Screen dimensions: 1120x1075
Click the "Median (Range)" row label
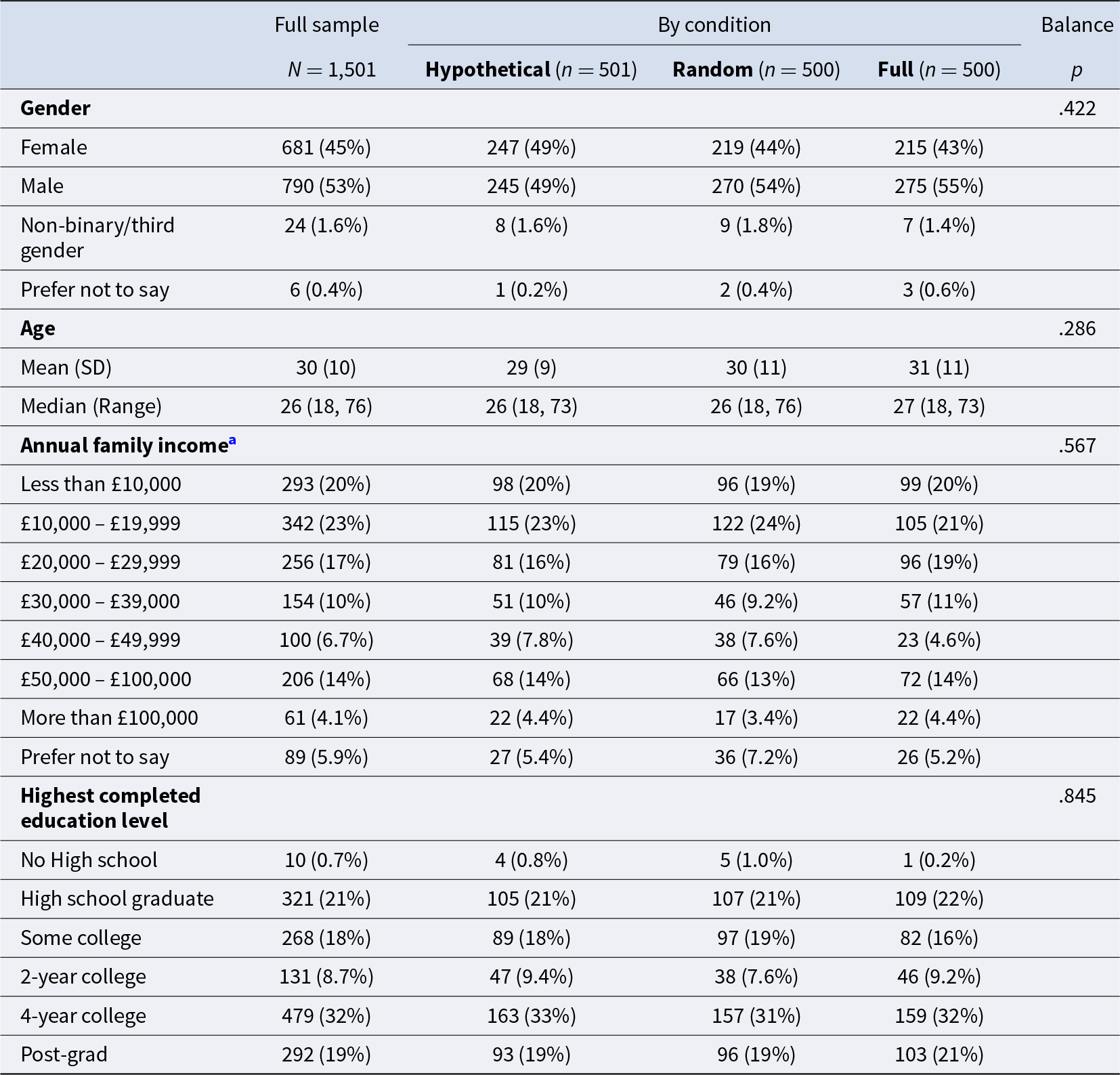(x=91, y=406)
